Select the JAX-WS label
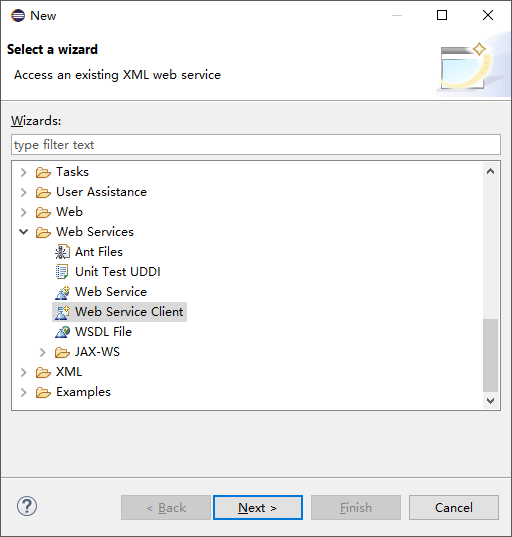Viewport: 512px width, 537px height. pos(97,352)
